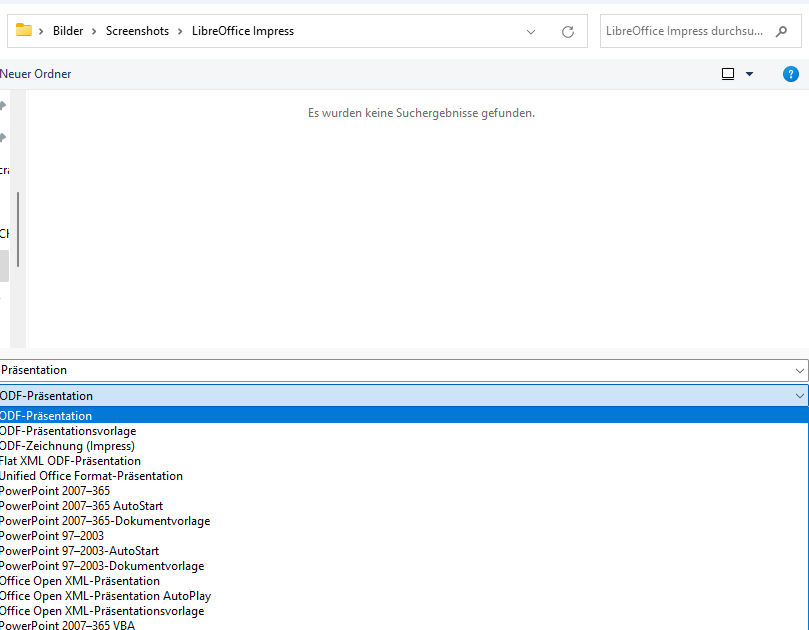Navigate to the Bilder breadcrumb
The height and width of the screenshot is (630, 809).
click(67, 31)
